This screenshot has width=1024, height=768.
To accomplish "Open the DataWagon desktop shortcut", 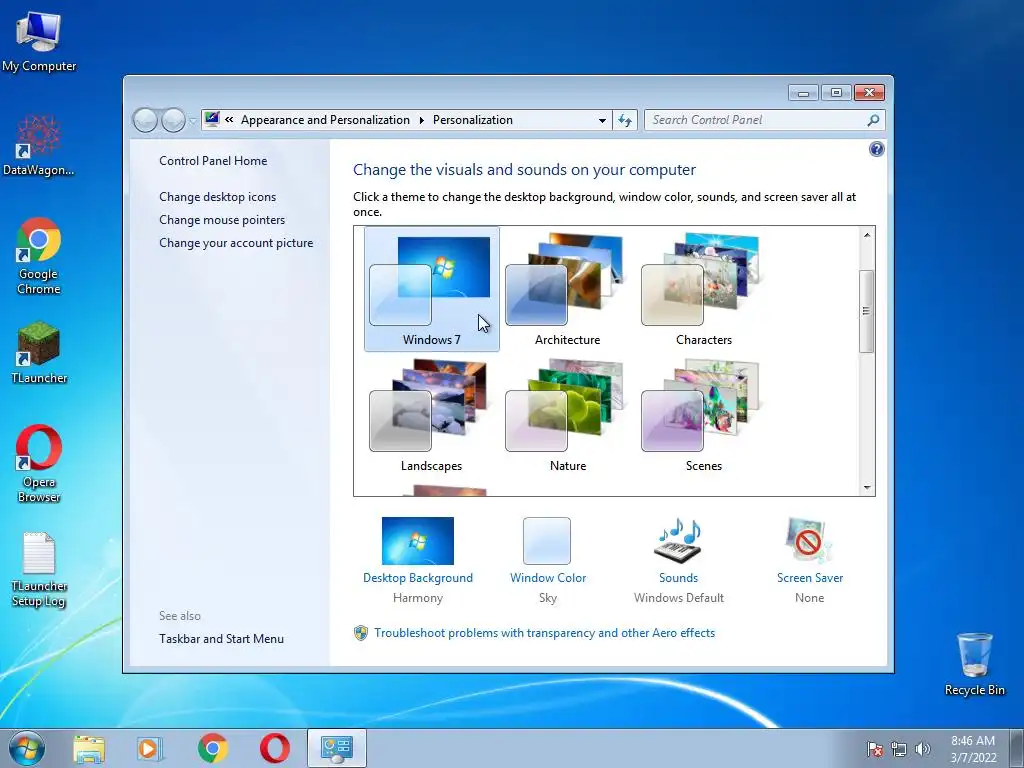I will pos(39,145).
